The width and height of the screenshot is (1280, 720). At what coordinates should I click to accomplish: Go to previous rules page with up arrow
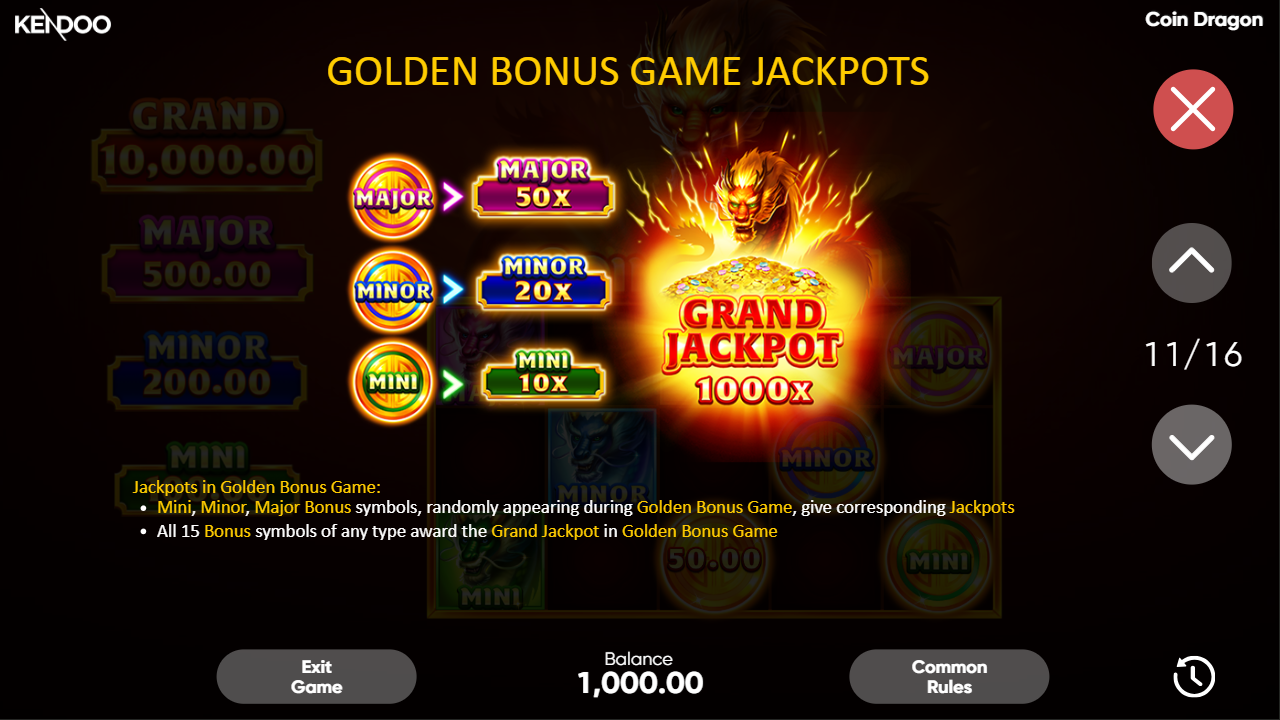point(1192,262)
